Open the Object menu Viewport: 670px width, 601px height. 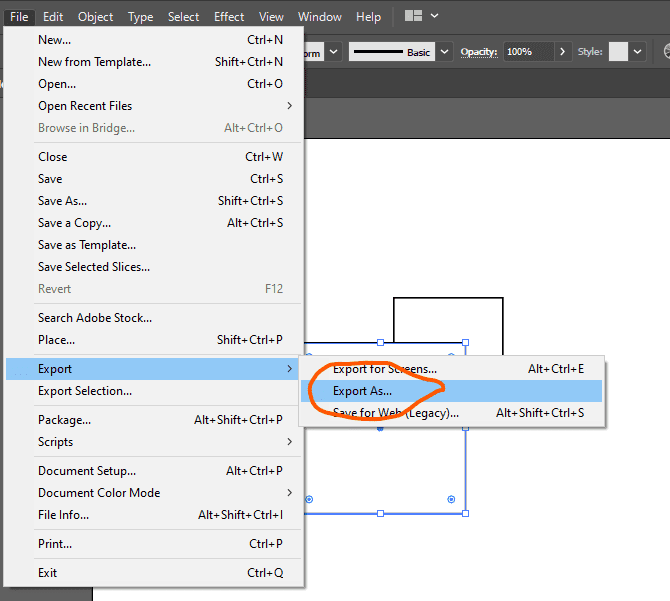[95, 17]
